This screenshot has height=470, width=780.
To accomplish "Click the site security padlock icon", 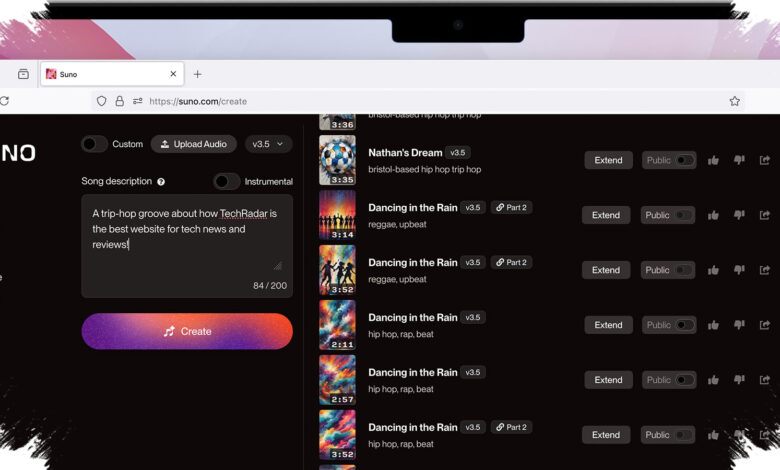I will (119, 101).
